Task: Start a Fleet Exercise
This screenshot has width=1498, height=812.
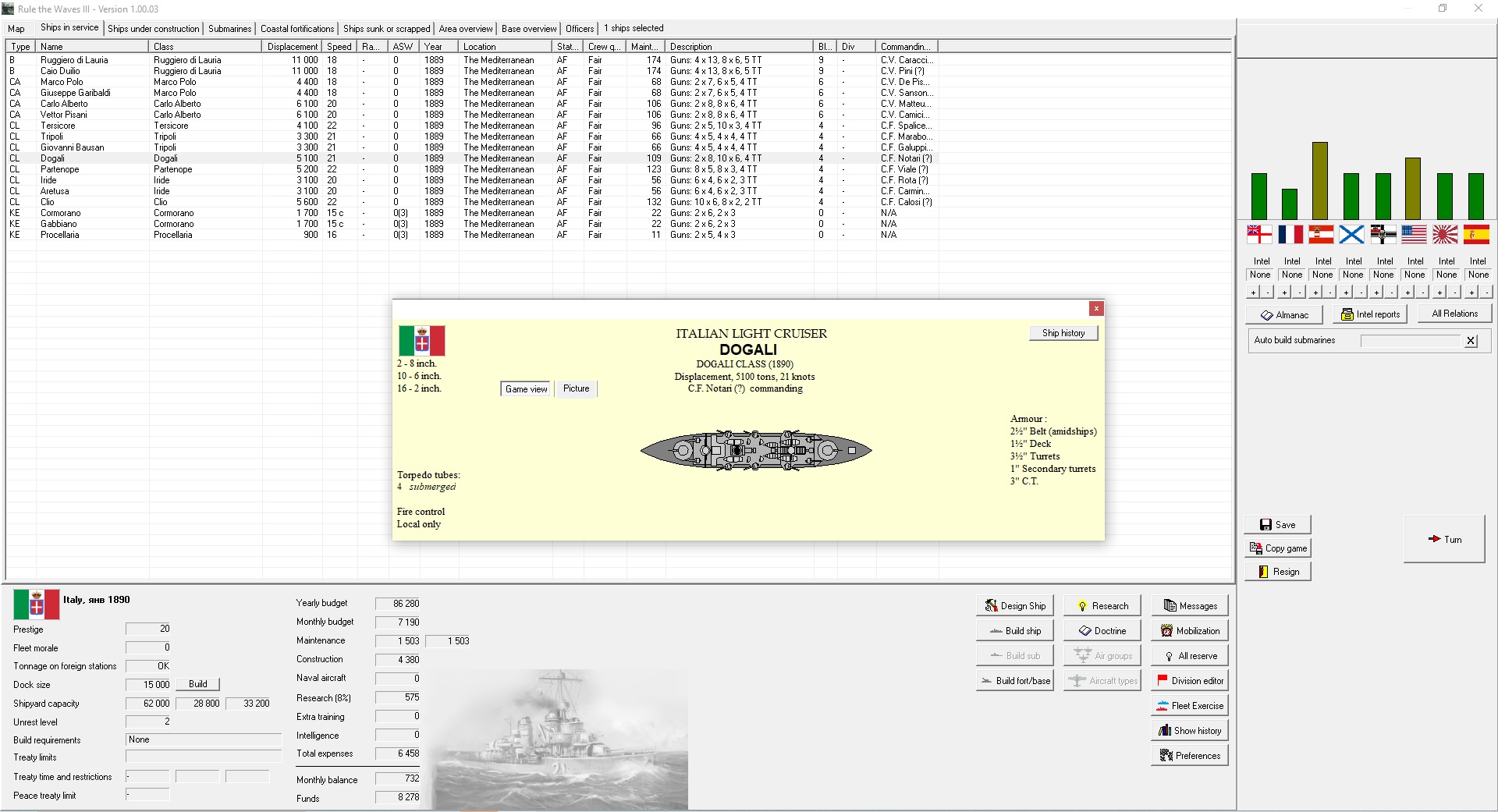Action: click(1189, 706)
